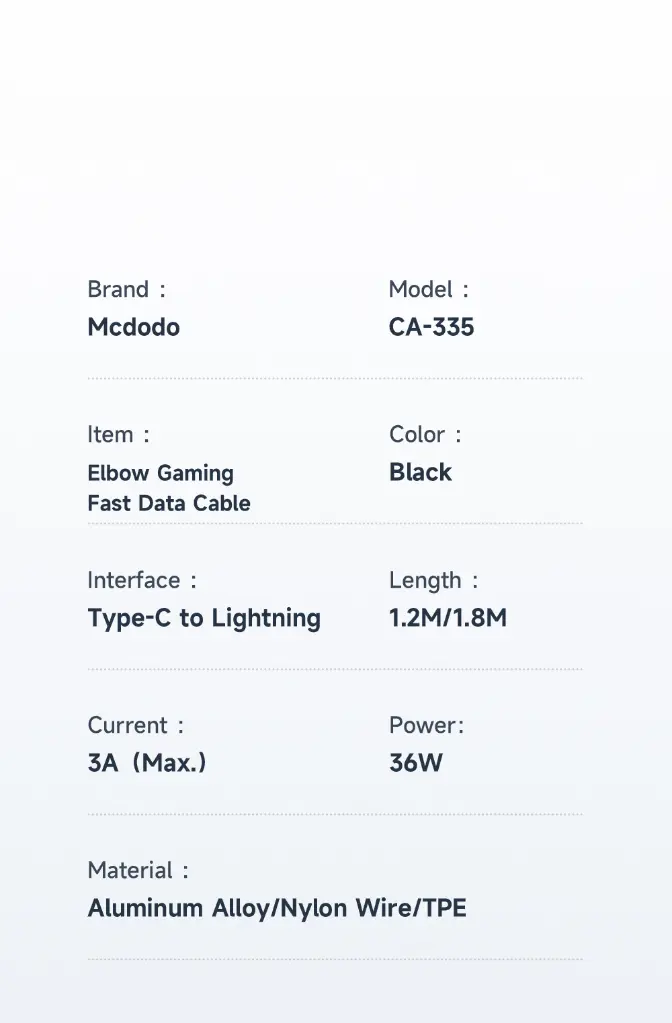The width and height of the screenshot is (672, 1023).
Task: Click the dotted divider below Mcdodo
Action: 335,378
